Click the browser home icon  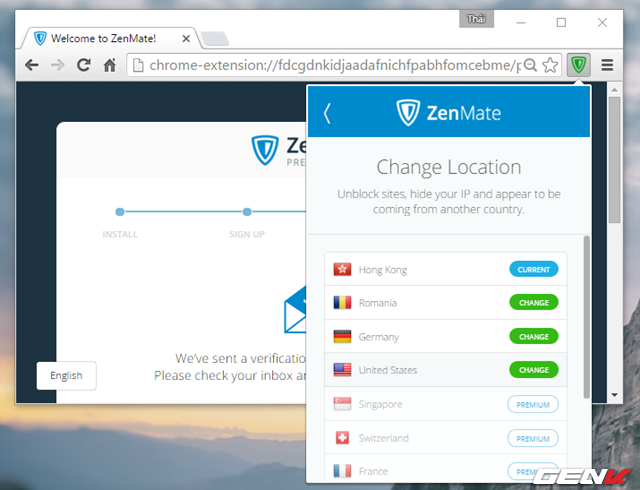[111, 65]
